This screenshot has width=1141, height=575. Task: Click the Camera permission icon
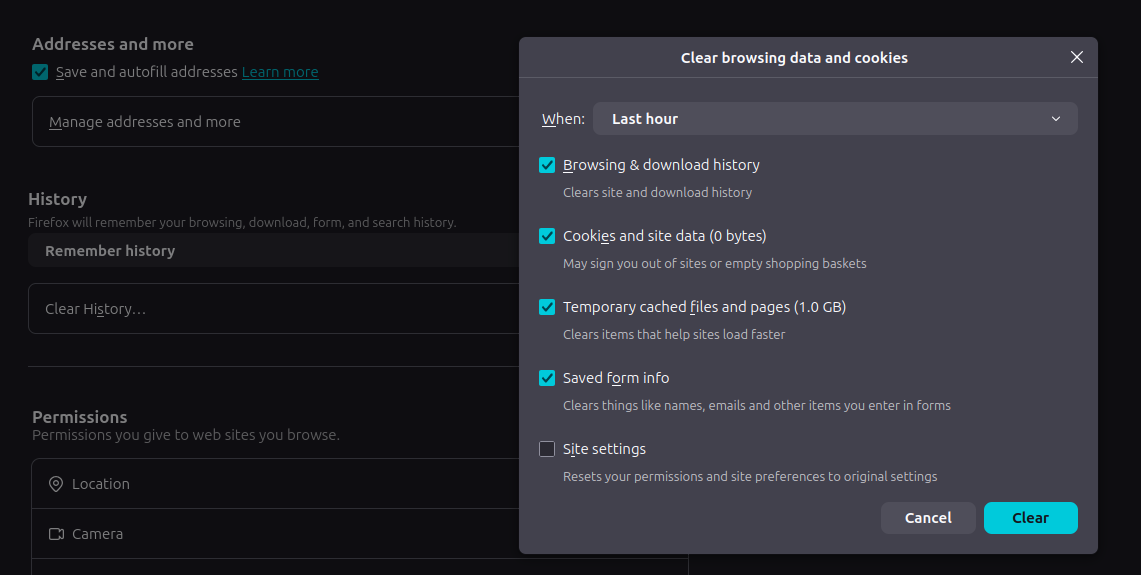click(56, 534)
